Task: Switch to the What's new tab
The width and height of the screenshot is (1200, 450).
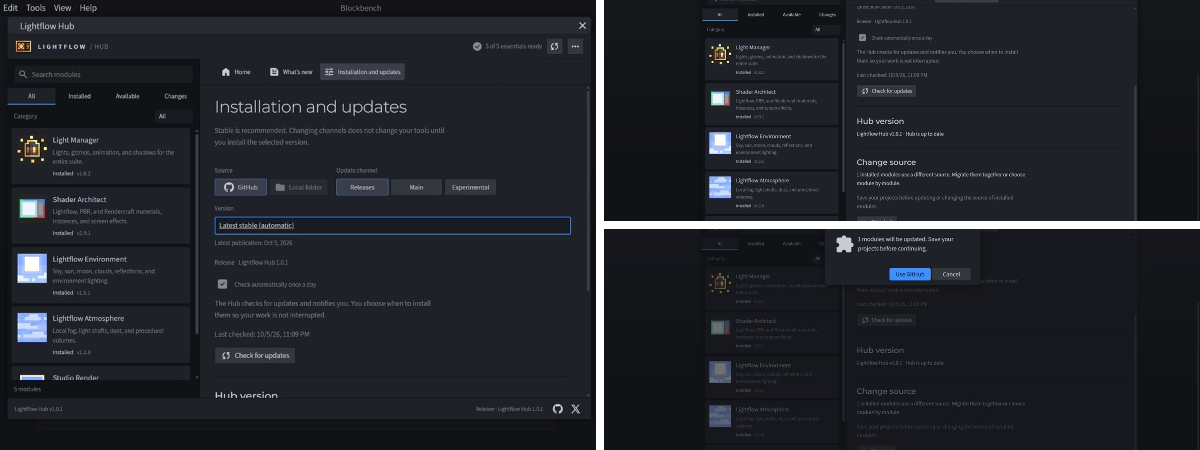Action: point(291,72)
